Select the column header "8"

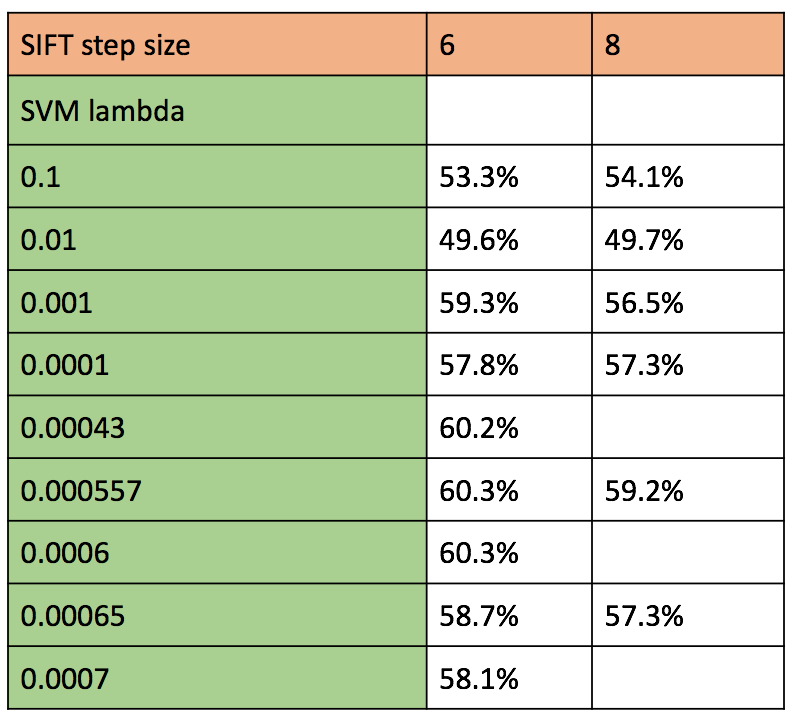[x=686, y=45]
